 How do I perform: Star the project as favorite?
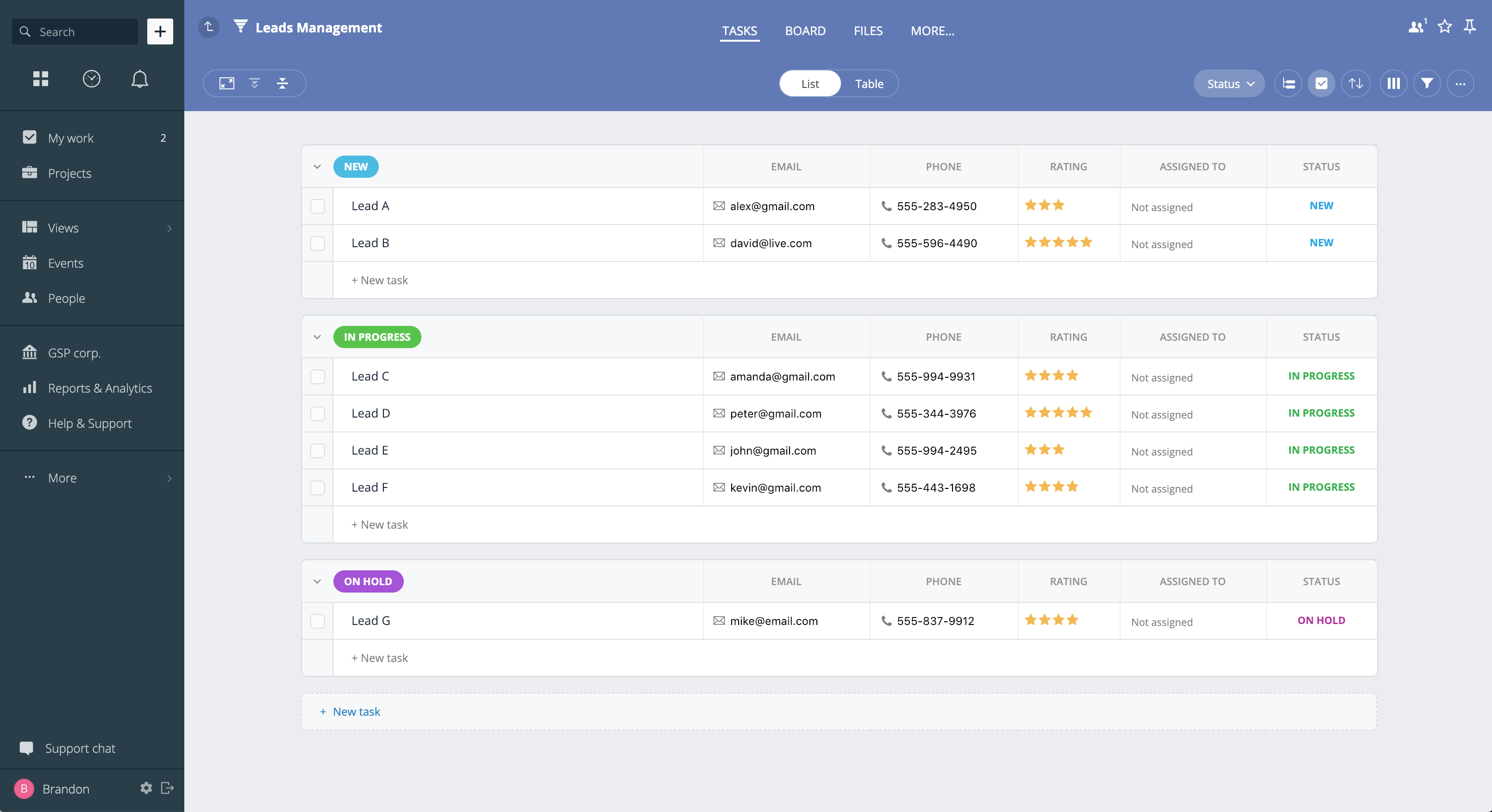pos(1444,26)
